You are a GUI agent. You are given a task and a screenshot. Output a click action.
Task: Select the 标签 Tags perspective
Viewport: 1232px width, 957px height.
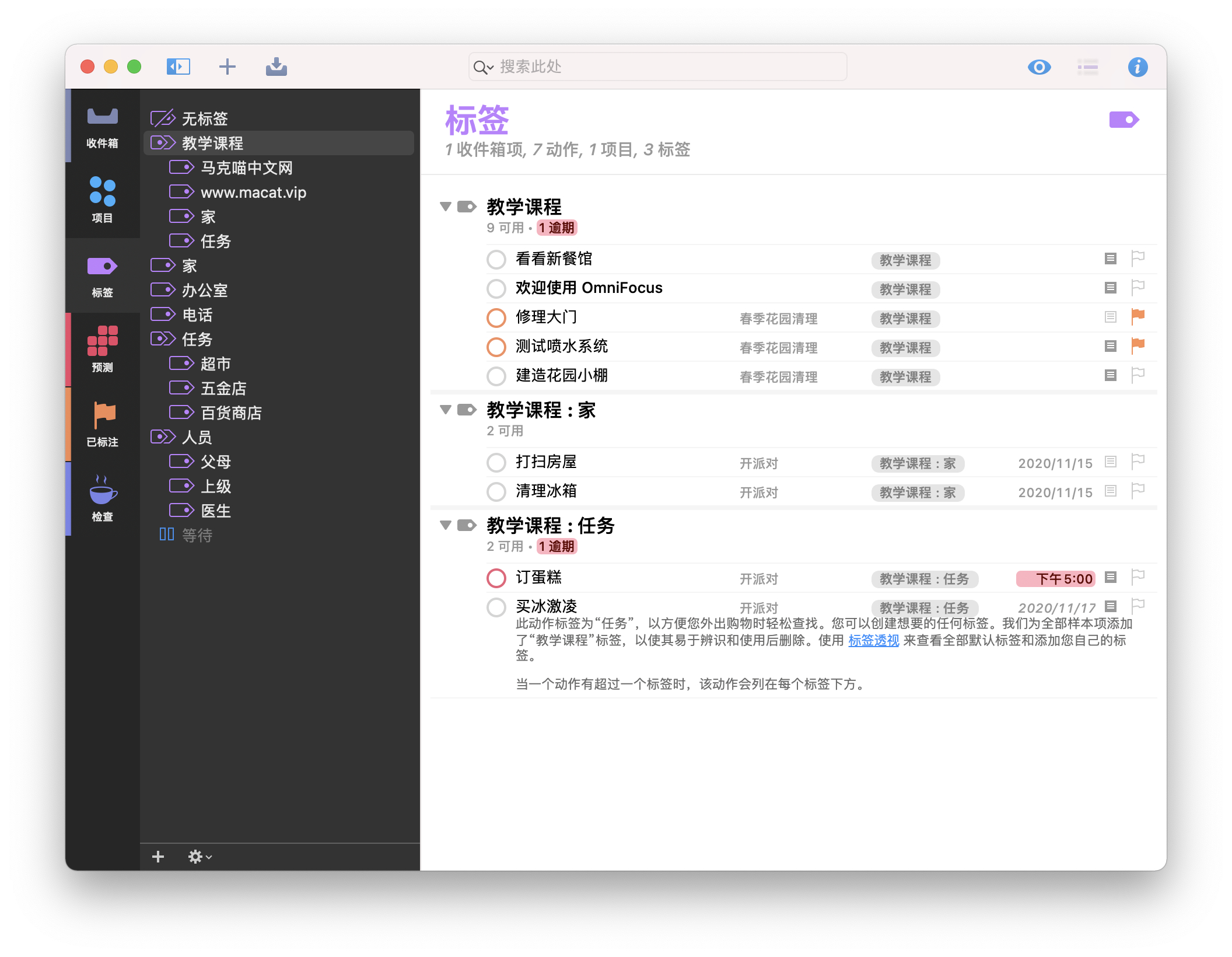[103, 275]
